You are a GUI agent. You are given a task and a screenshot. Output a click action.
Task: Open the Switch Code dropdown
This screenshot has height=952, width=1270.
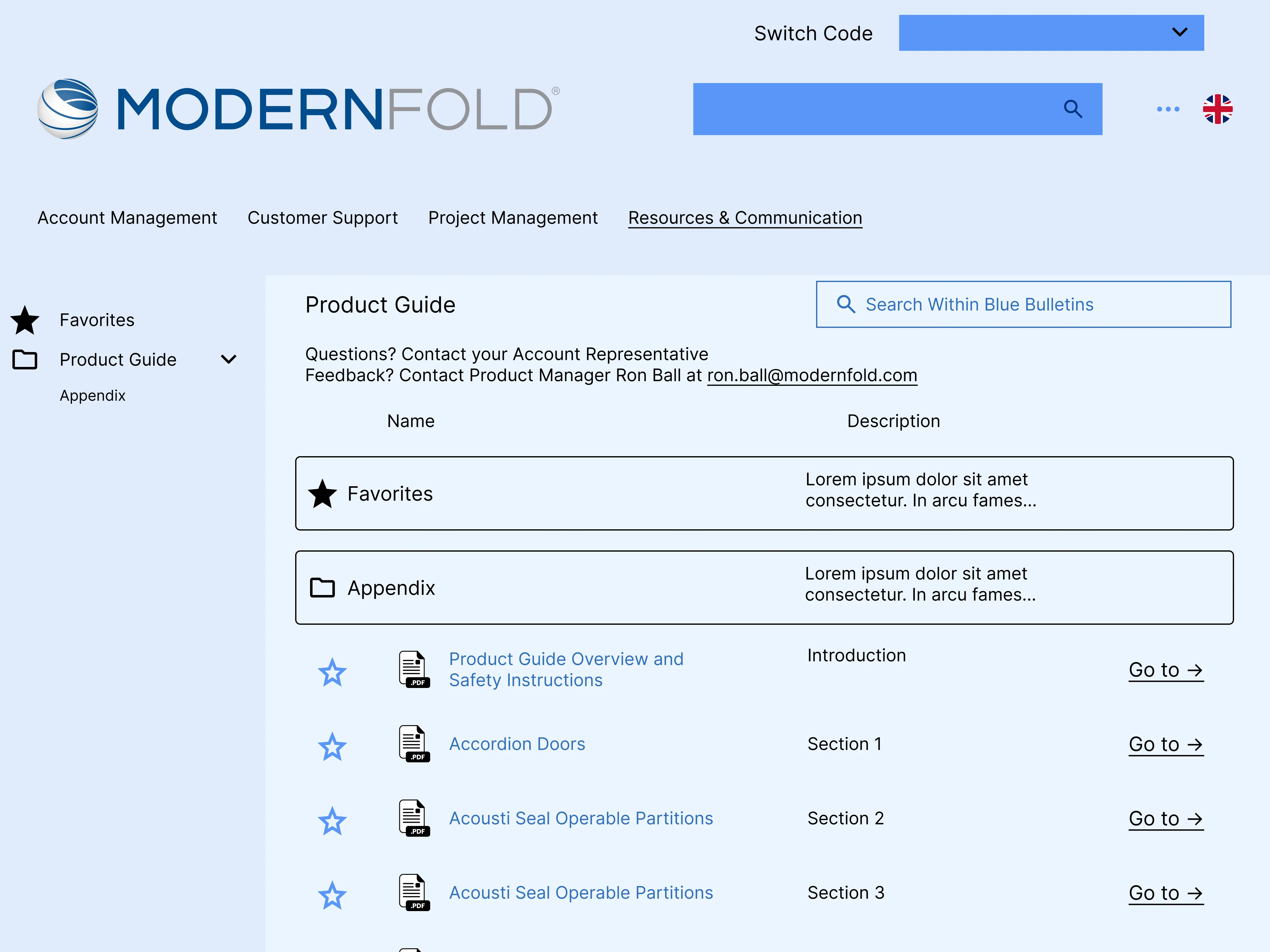pos(1051,33)
